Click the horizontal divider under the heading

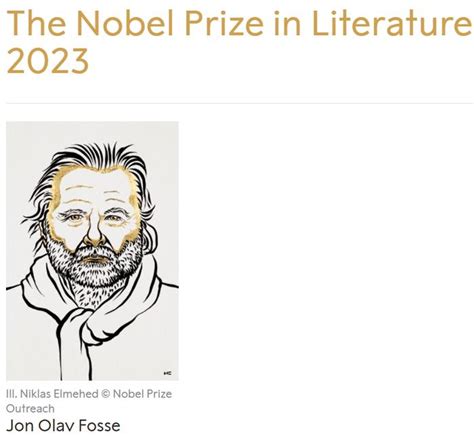coord(240,103)
